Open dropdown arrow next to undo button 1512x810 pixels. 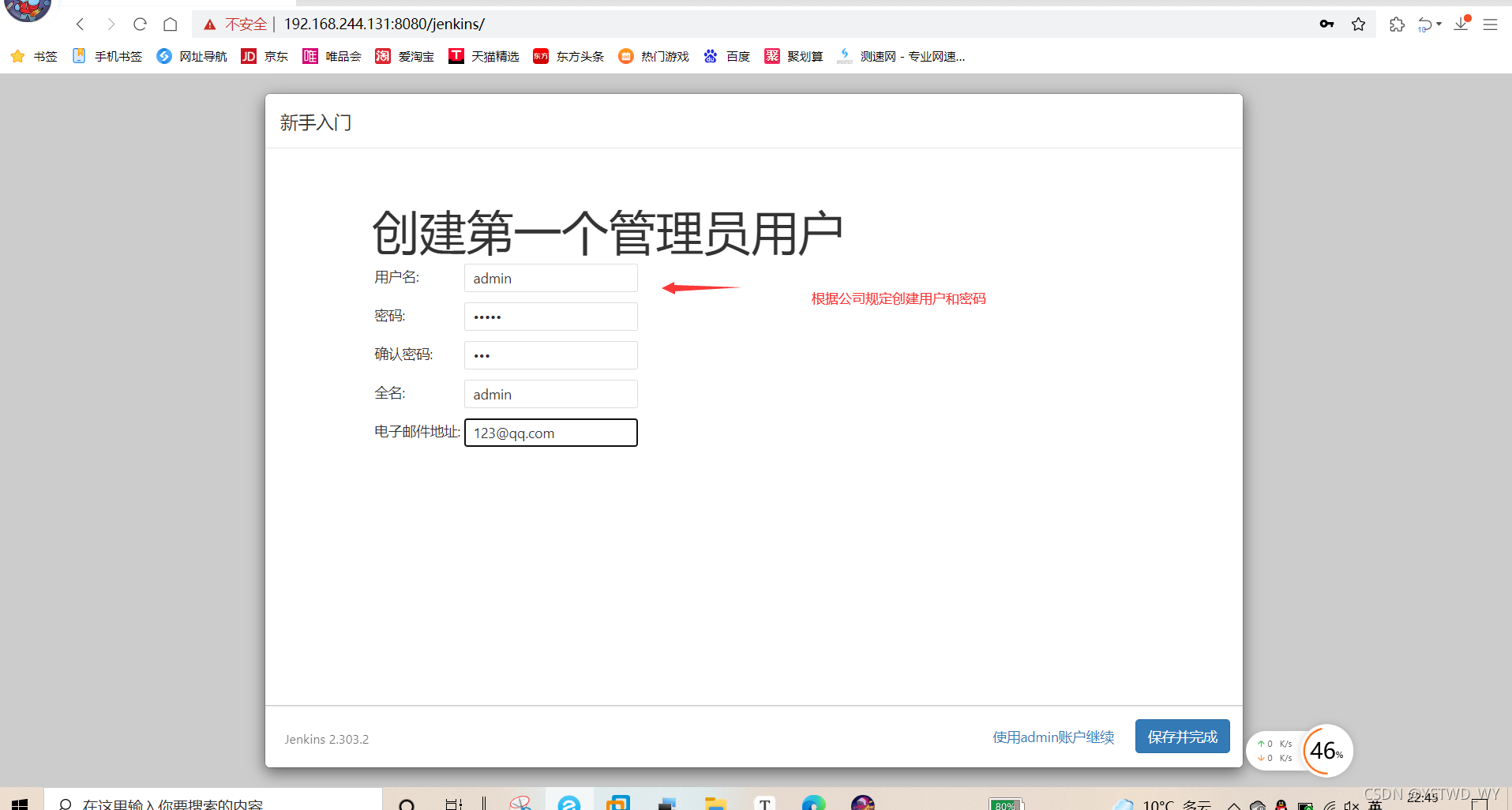(1440, 24)
